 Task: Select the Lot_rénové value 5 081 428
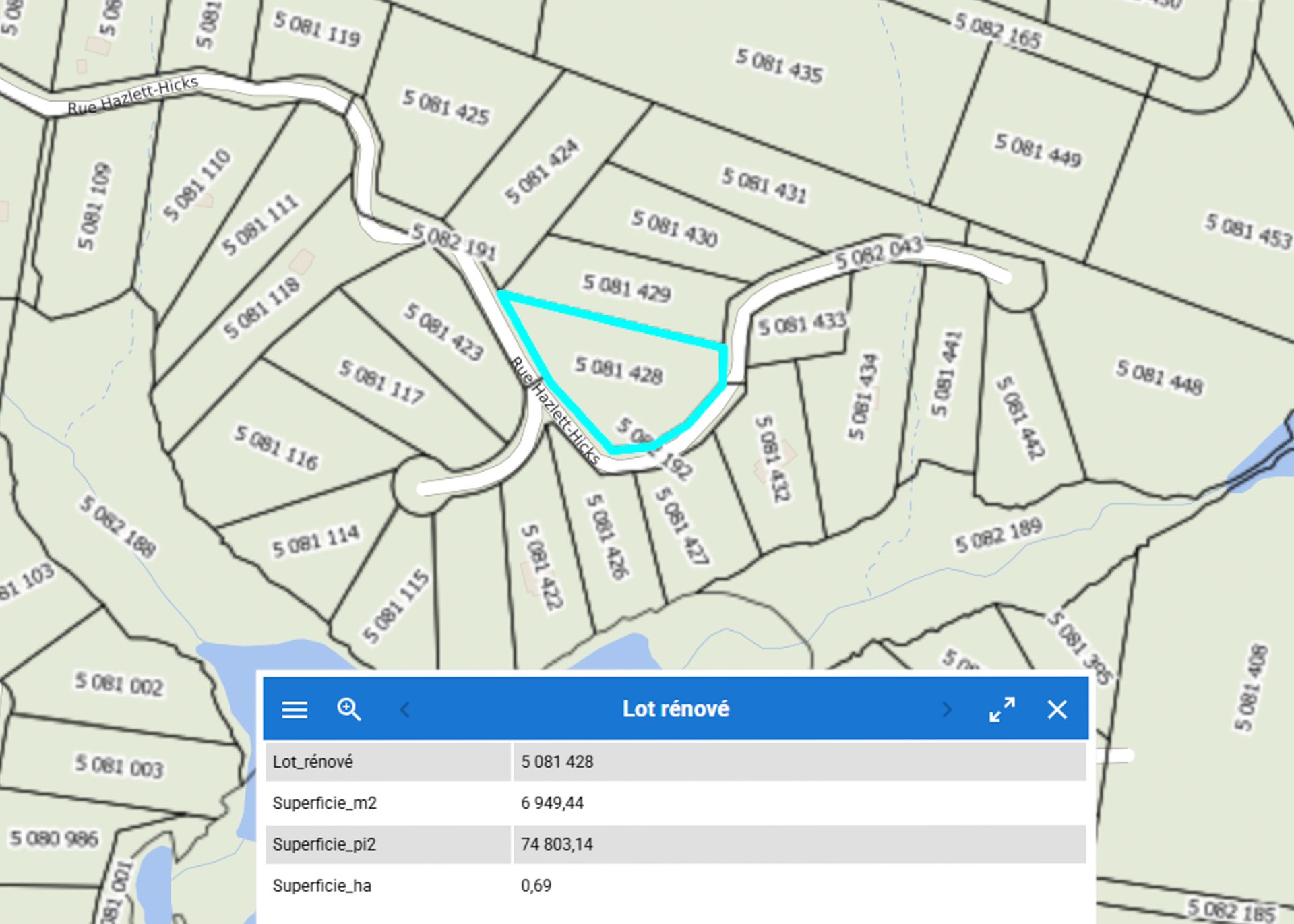click(x=557, y=762)
